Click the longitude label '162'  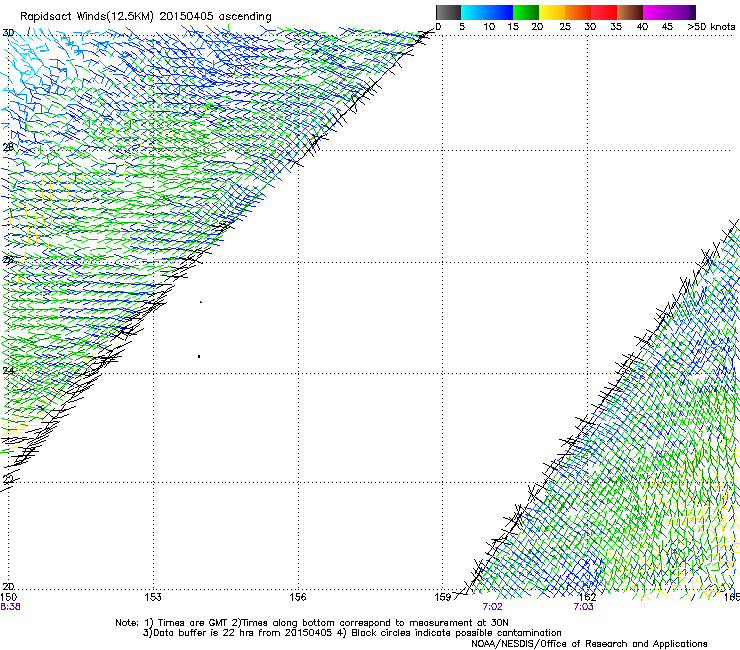tap(587, 597)
